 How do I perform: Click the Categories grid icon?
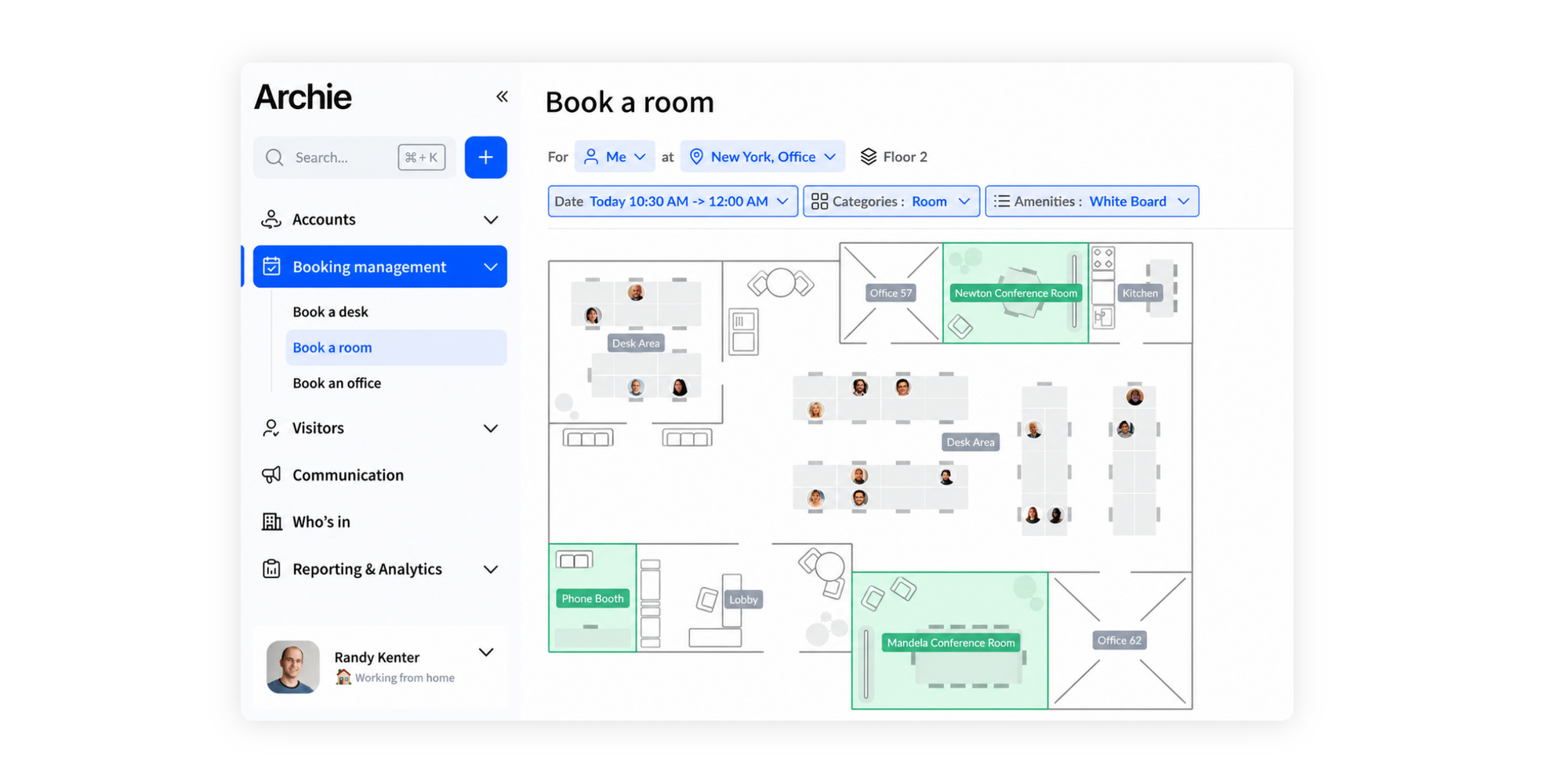[819, 201]
